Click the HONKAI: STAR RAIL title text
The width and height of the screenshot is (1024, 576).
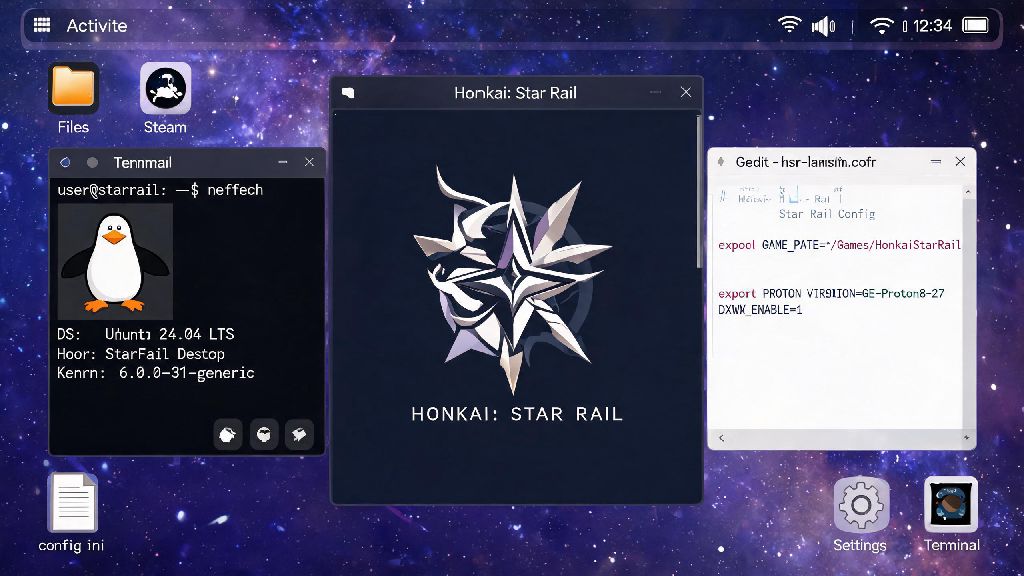(x=517, y=414)
